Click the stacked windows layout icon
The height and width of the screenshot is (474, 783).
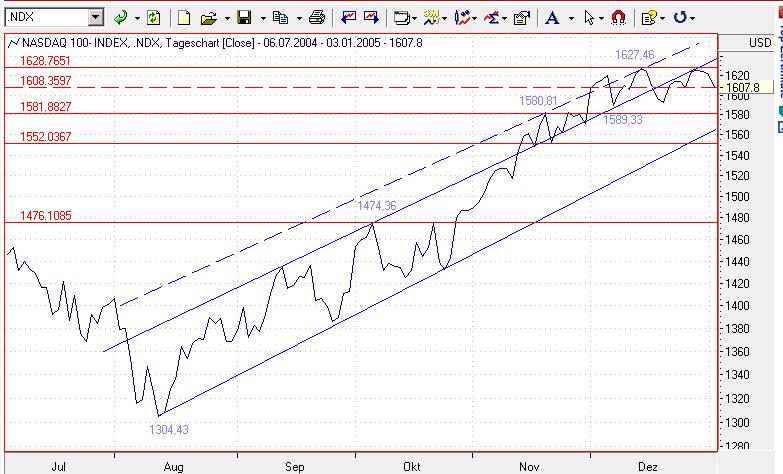point(401,18)
